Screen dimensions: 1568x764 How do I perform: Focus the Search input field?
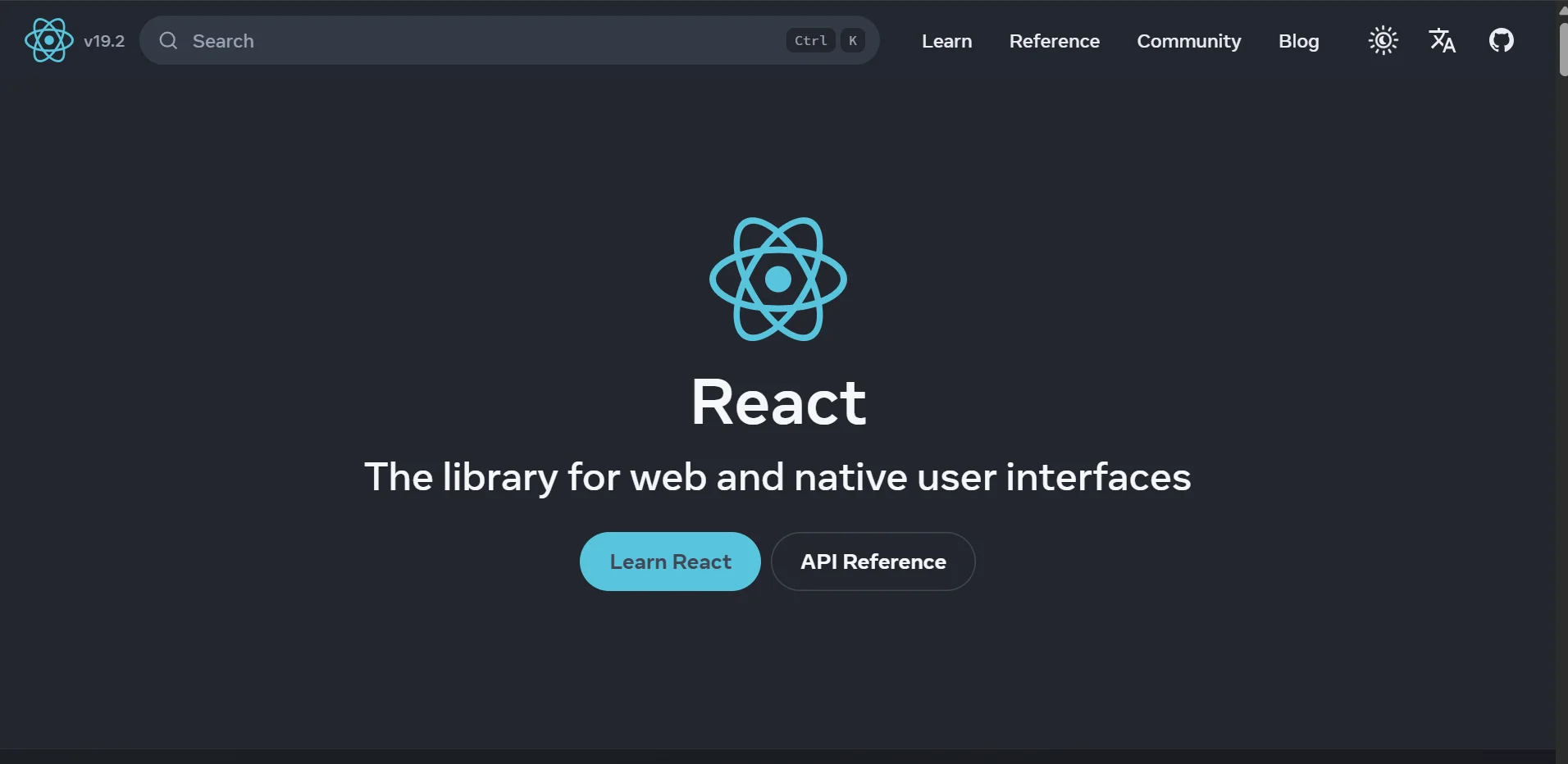click(x=410, y=40)
